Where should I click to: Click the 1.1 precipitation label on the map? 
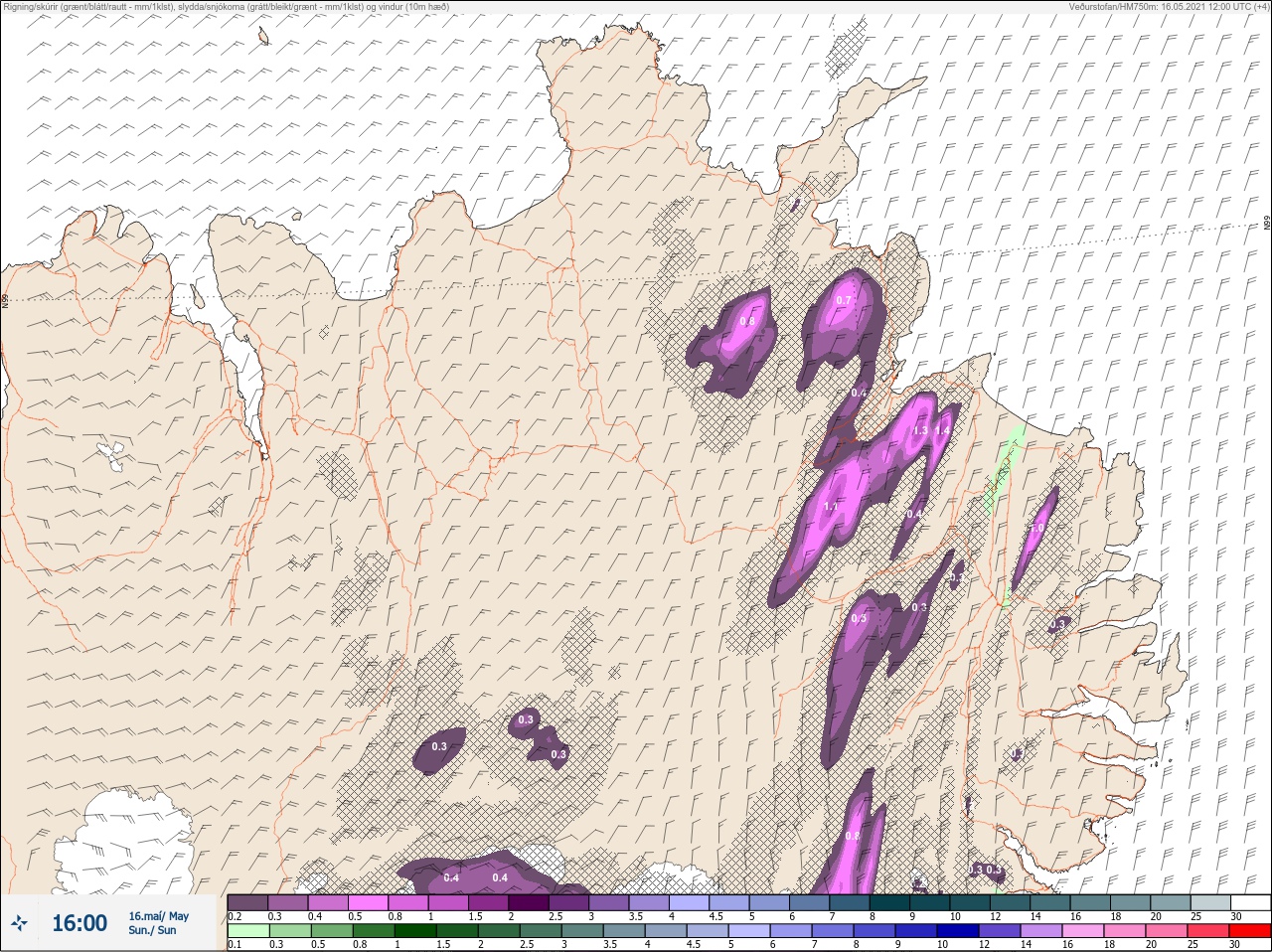pos(832,507)
